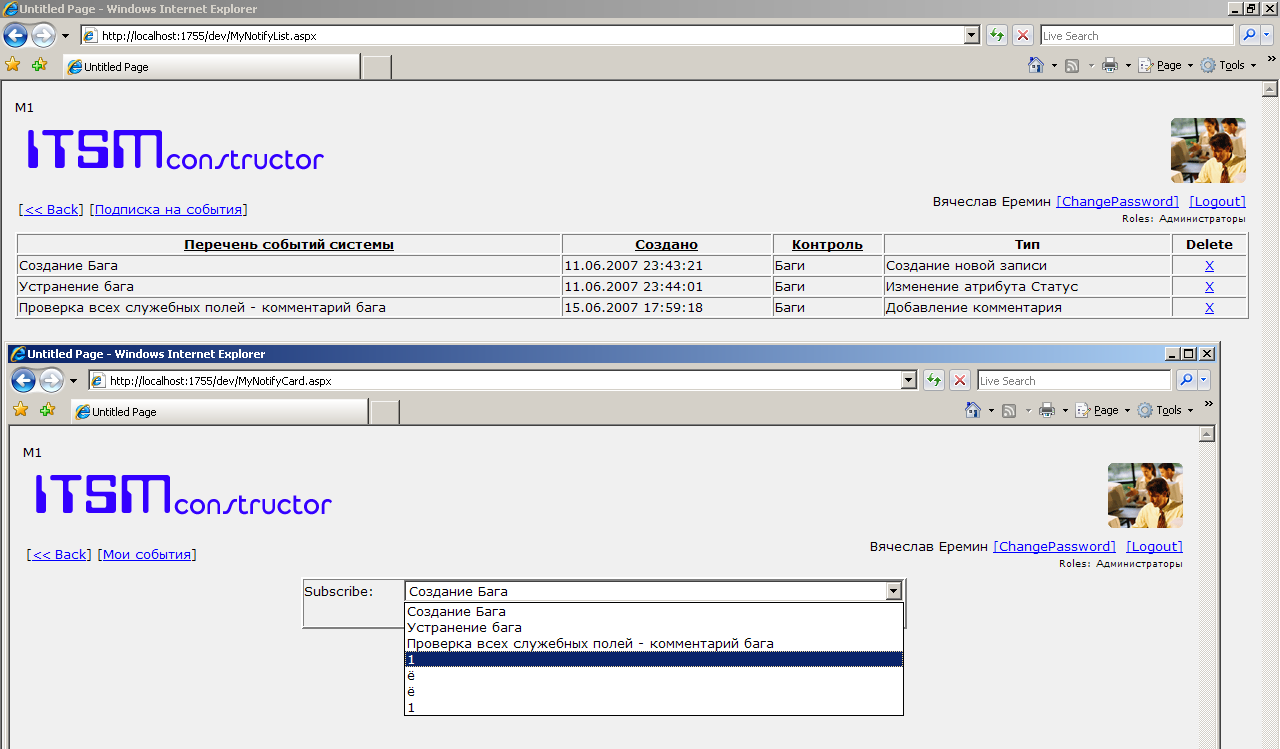Open Home button dropdown in MyNotifyList window

[1054, 66]
